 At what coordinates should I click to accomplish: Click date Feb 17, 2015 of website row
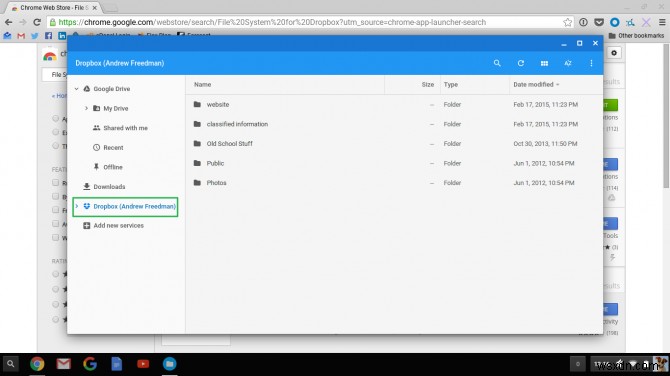click(546, 105)
